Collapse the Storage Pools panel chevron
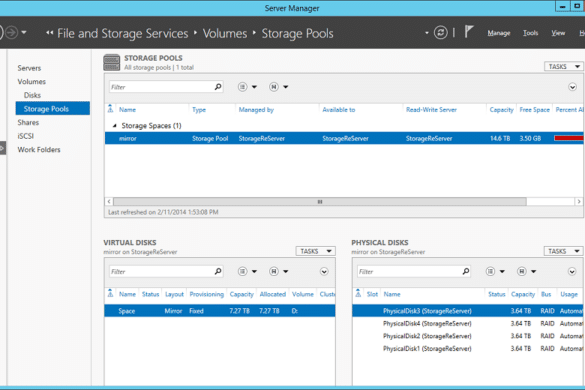 (572, 87)
